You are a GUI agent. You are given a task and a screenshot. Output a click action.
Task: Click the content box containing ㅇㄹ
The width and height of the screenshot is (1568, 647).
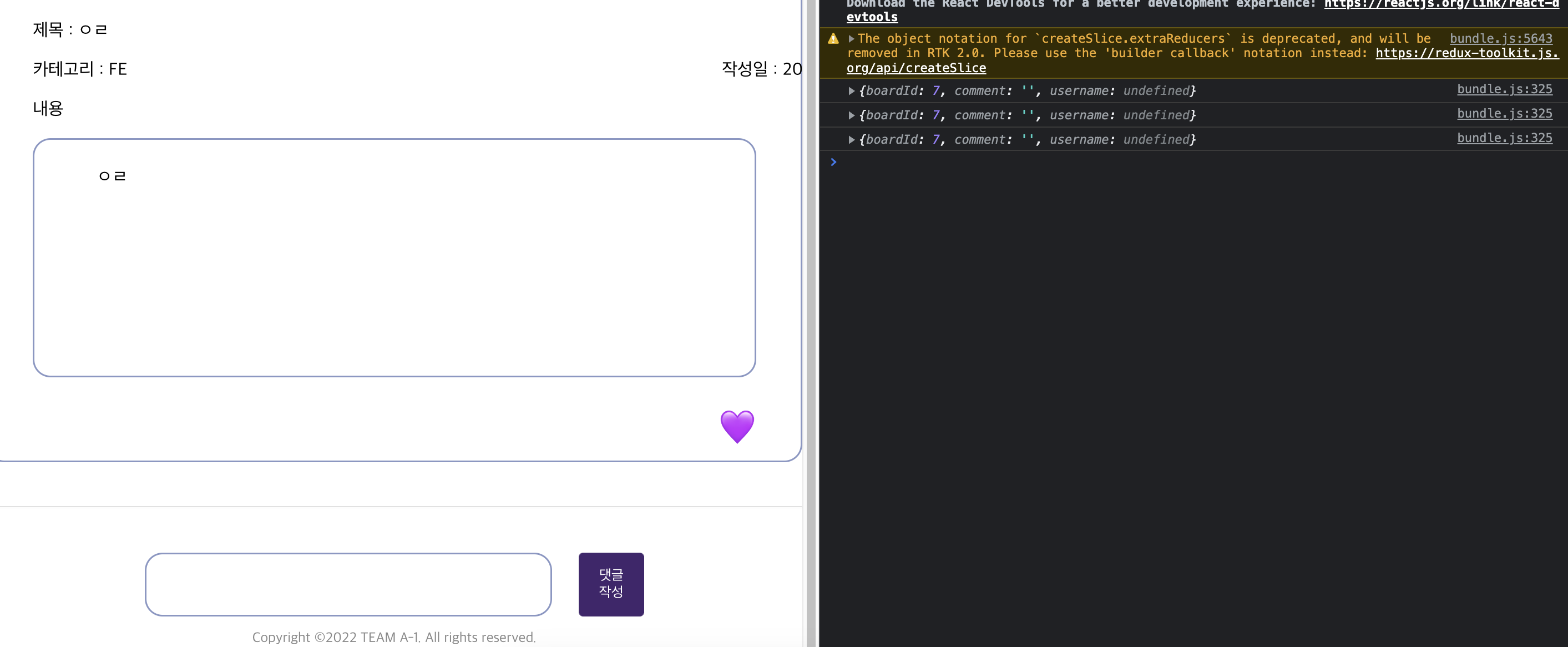pos(394,257)
